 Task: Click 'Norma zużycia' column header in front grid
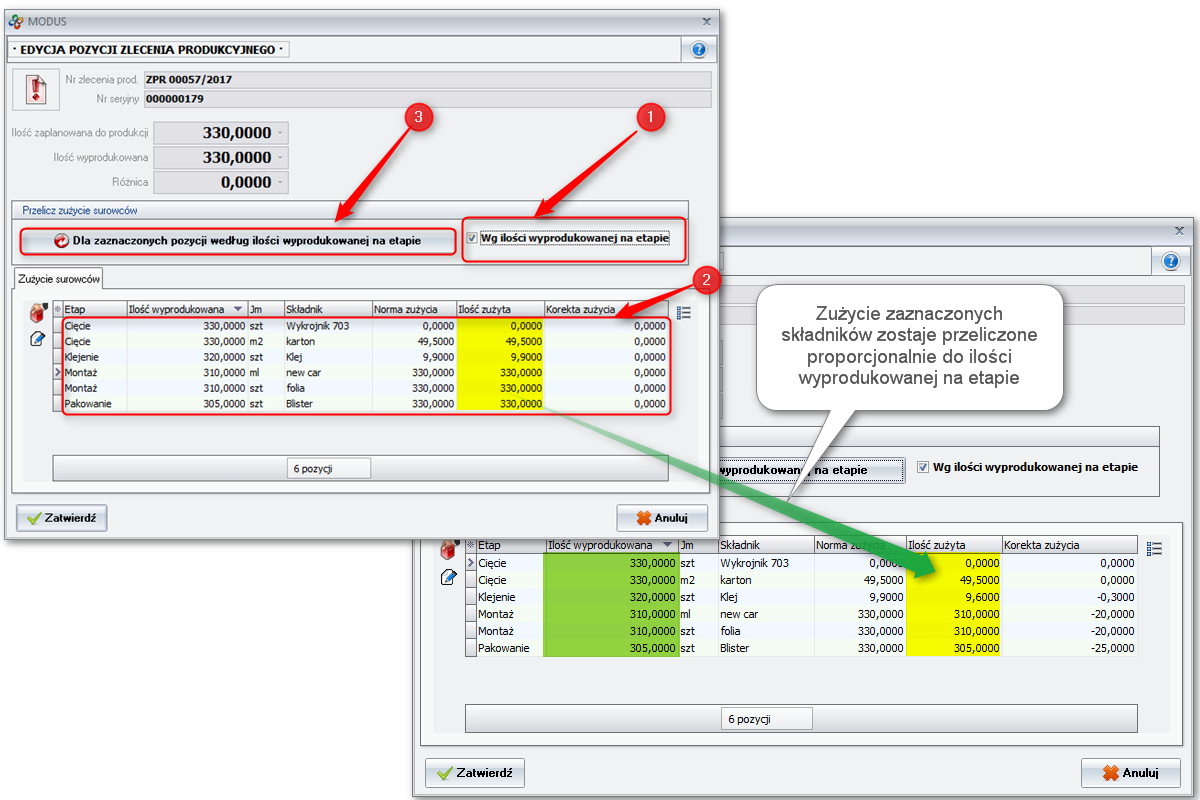pos(414,309)
